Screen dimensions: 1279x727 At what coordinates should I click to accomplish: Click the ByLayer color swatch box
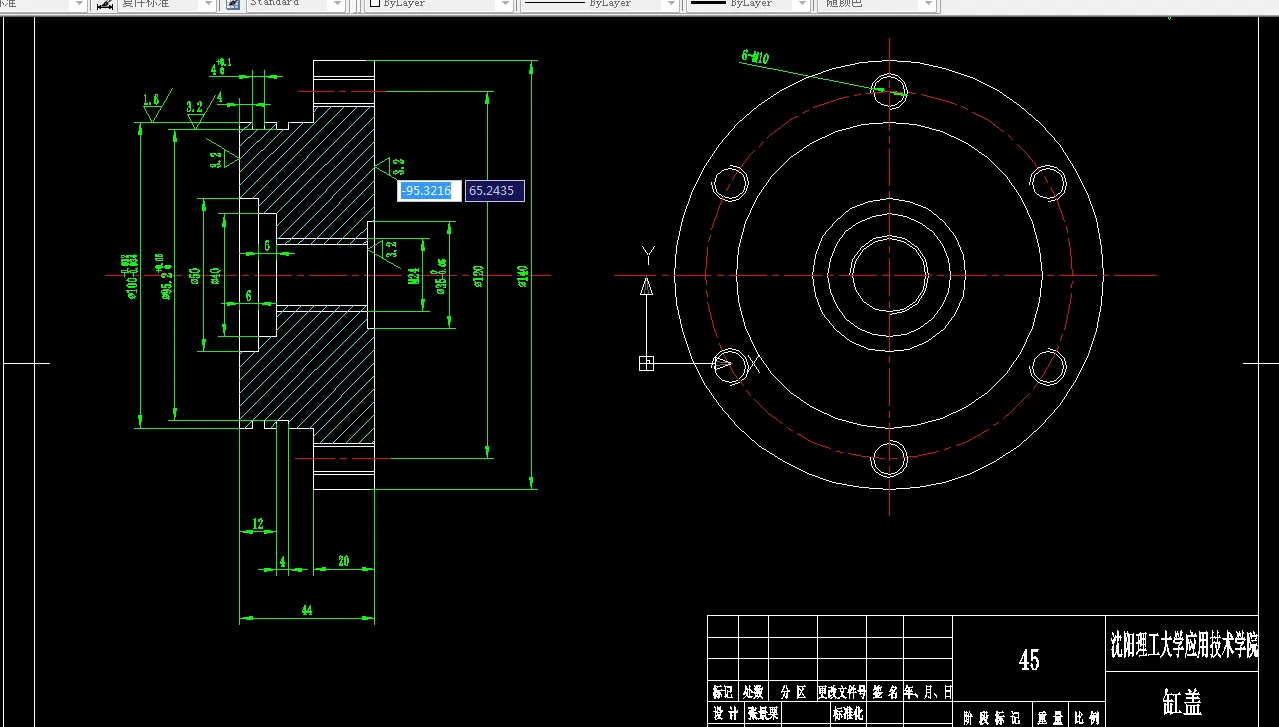375,4
